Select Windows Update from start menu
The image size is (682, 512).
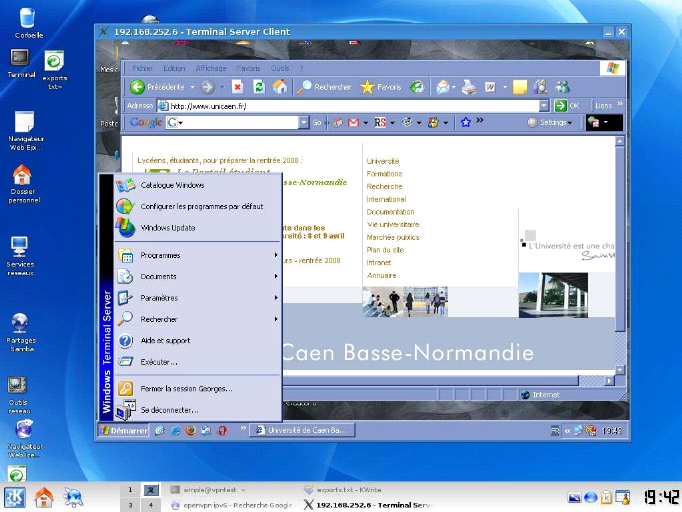click(x=168, y=228)
